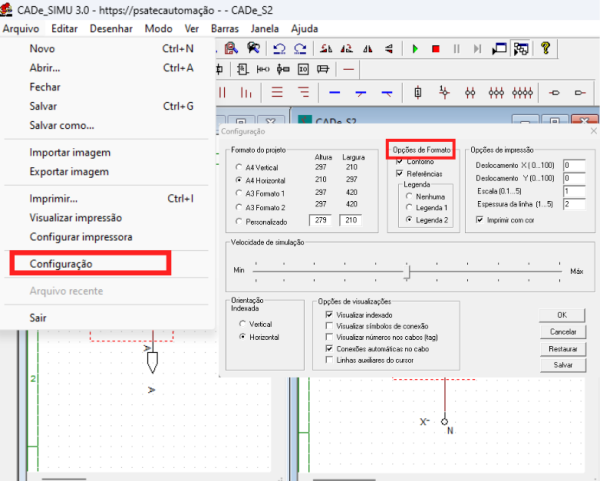Click the undo arrow icon
Viewport: 600px width, 481px height.
[279, 49]
